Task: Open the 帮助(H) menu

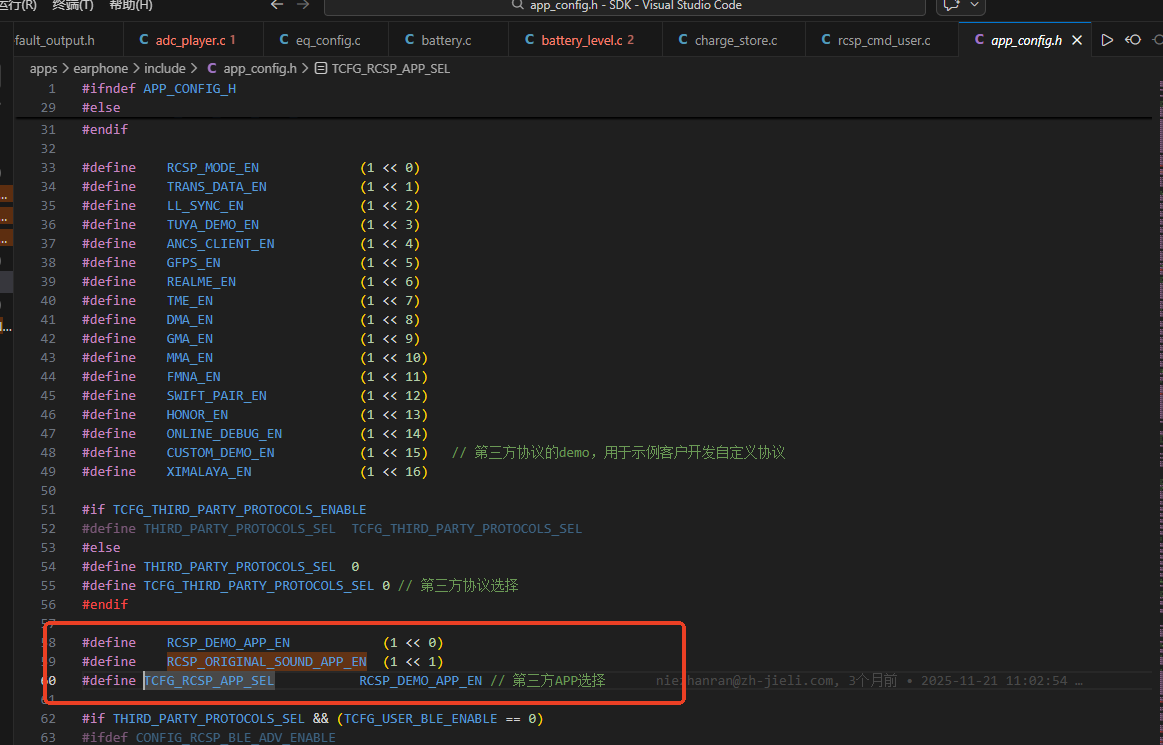Action: pos(131,5)
